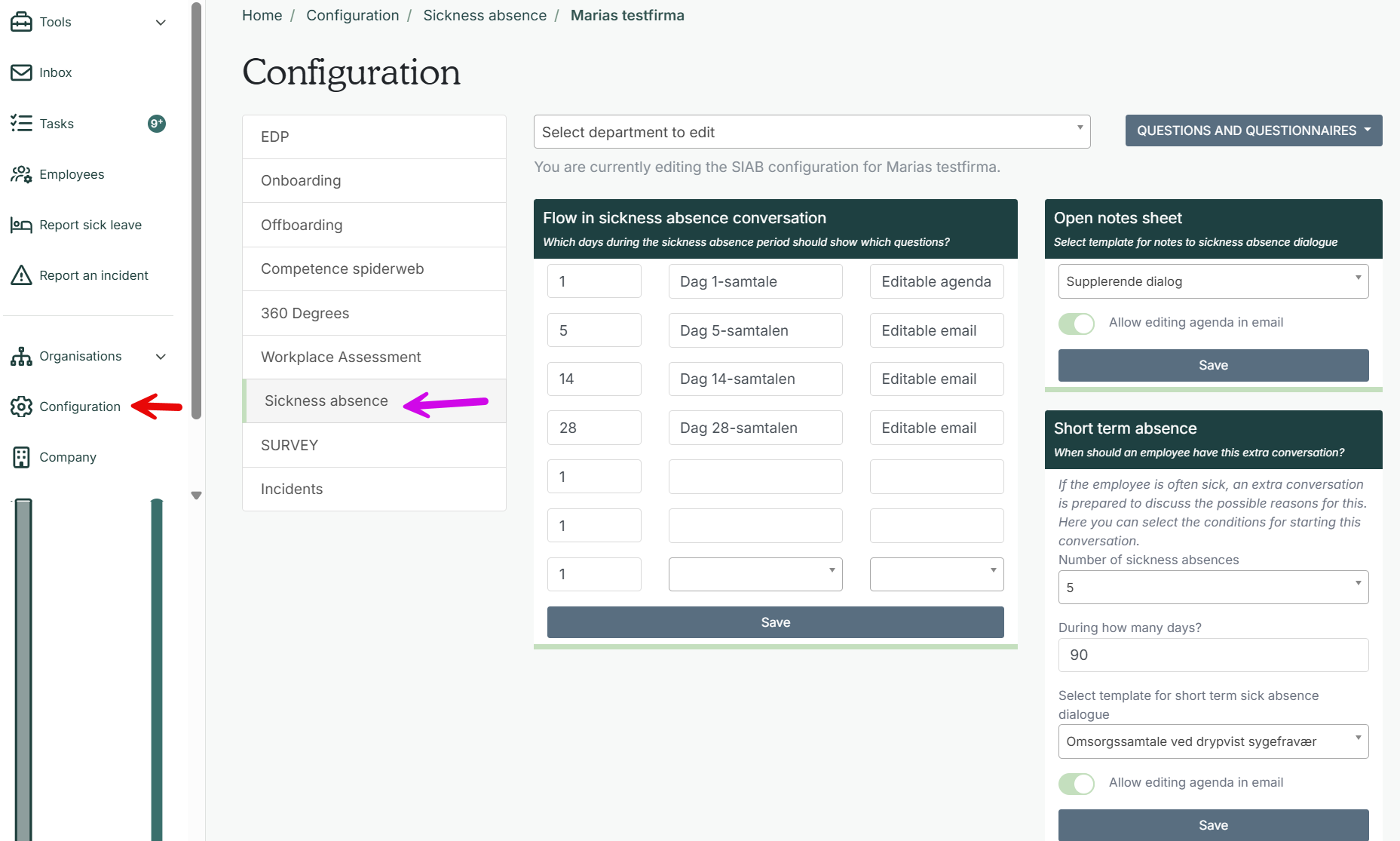The image size is (1400, 841).
Task: Click the Configuration gear icon
Action: (21, 407)
